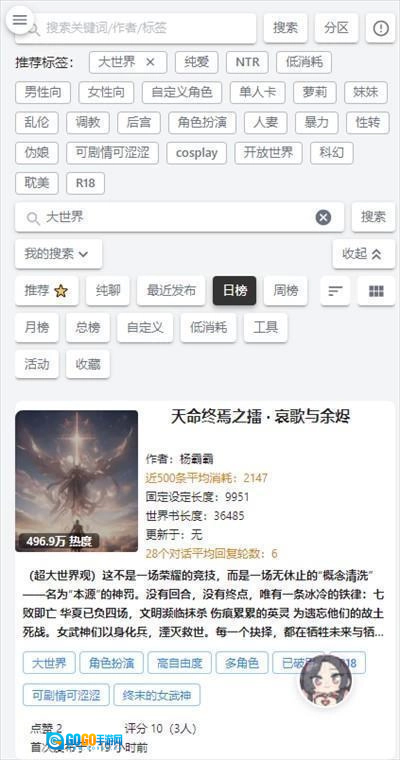Collapse the panel with 收起
Viewport: 400px width, 760px height.
364,254
